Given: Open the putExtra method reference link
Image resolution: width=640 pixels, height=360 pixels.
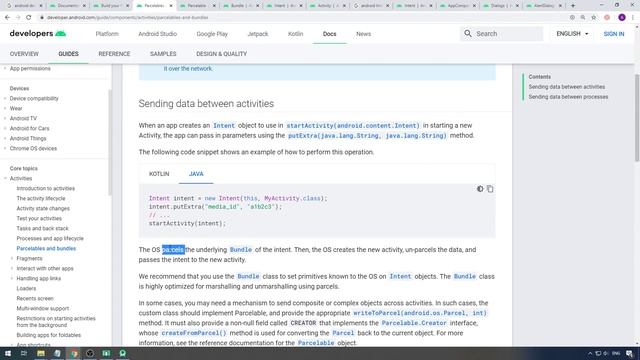Looking at the screenshot, I should [x=367, y=136].
